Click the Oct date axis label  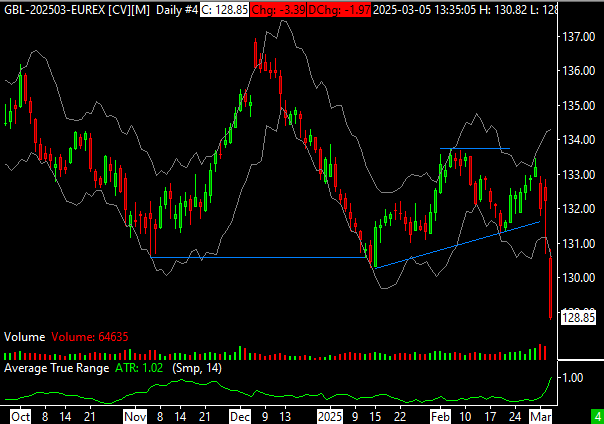pyautogui.click(x=20, y=417)
